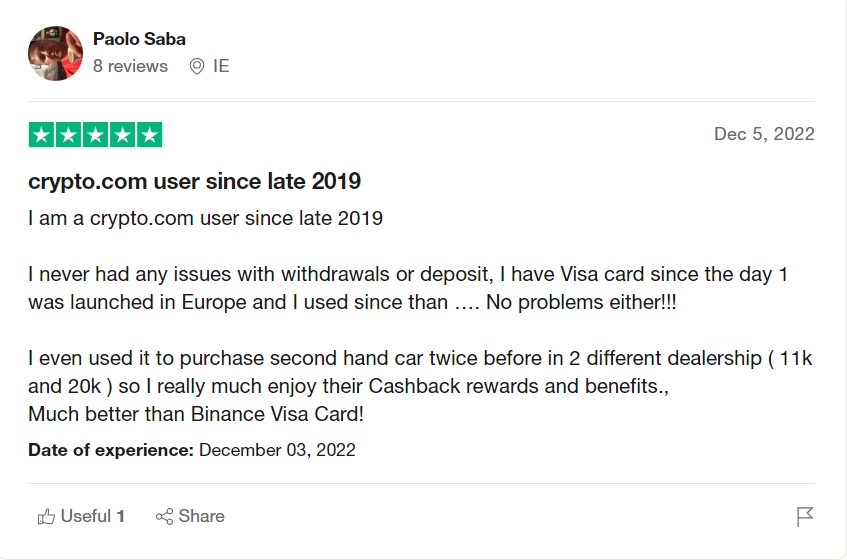Click the first green rating star

42,135
